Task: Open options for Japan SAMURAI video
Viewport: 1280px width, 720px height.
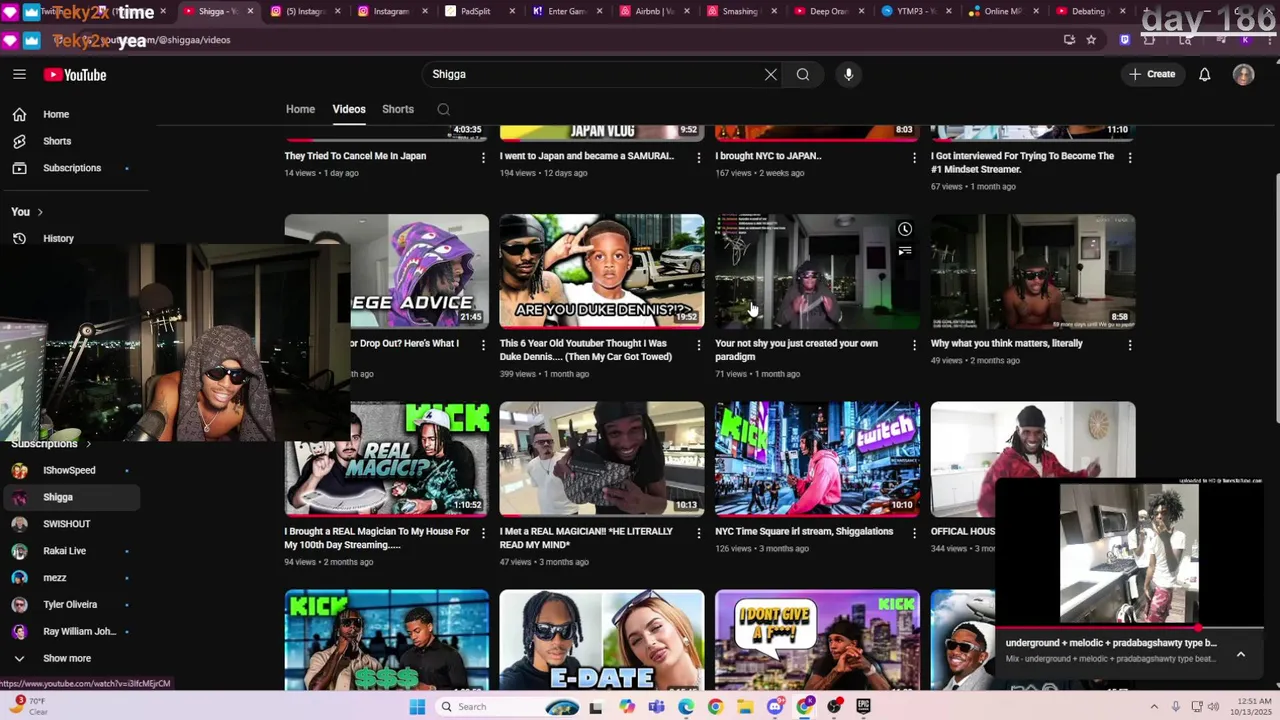Action: [x=699, y=158]
